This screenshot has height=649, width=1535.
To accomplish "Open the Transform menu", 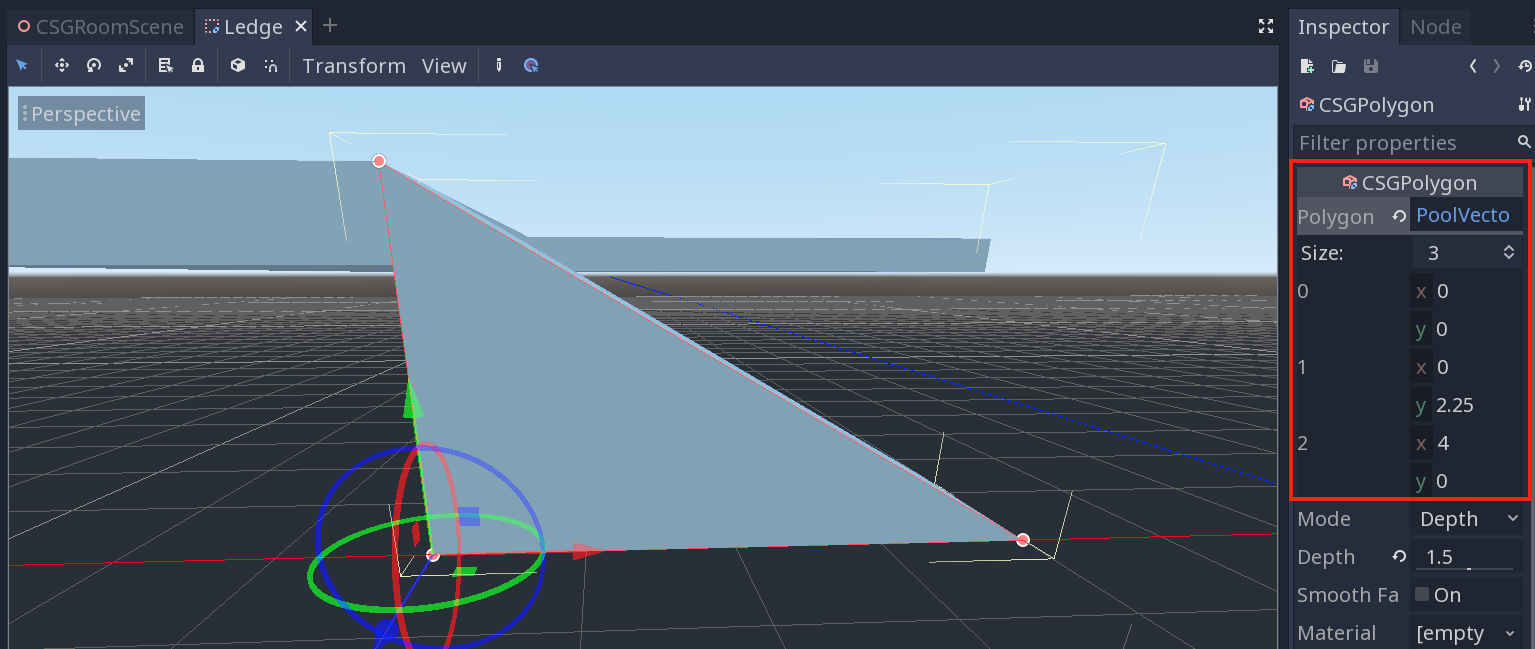I will [354, 66].
